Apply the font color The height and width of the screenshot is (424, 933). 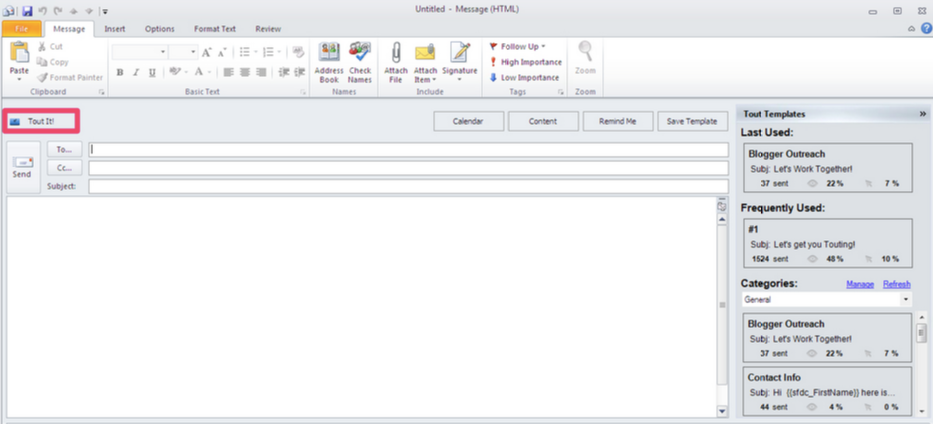[x=199, y=73]
